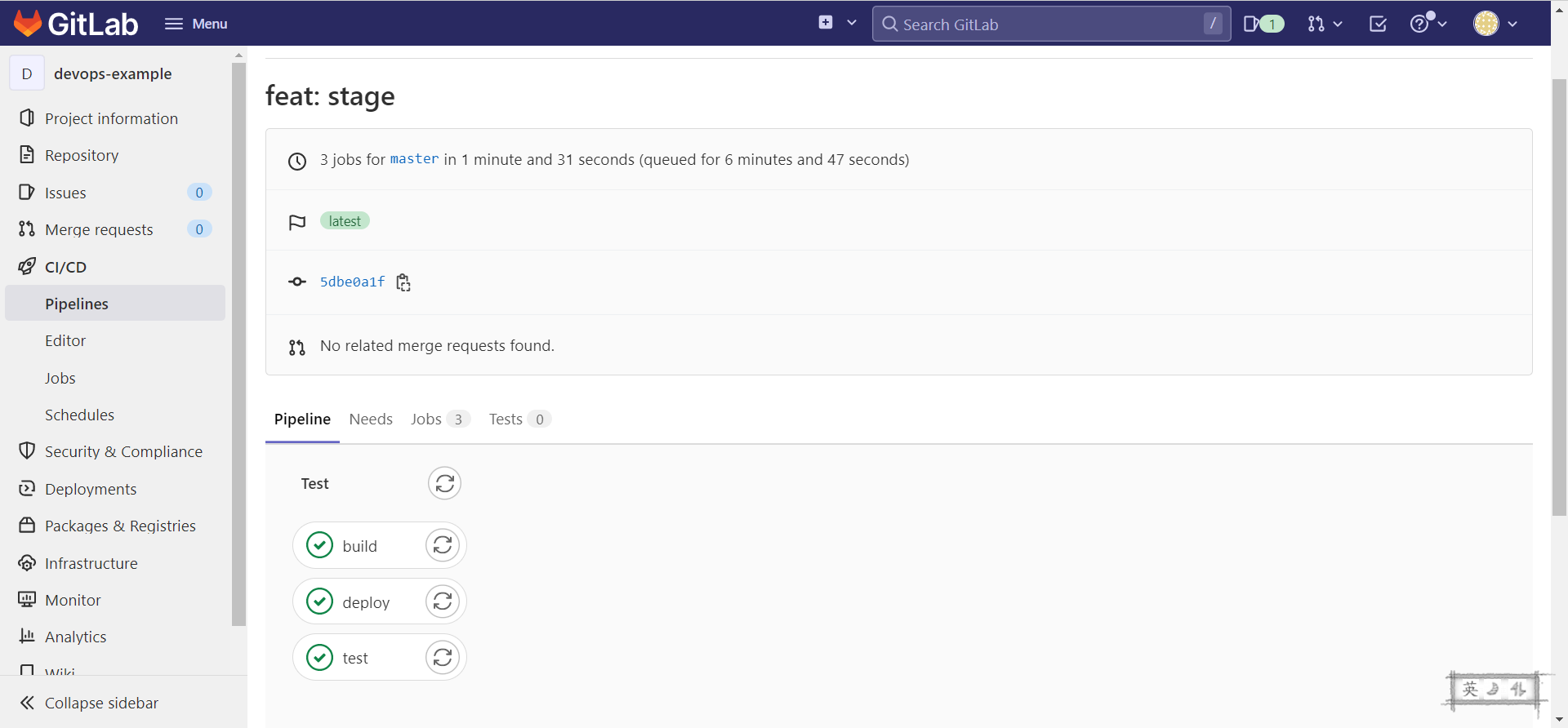Click the create new plus icon
Image resolution: width=1568 pixels, height=728 pixels.
826,23
